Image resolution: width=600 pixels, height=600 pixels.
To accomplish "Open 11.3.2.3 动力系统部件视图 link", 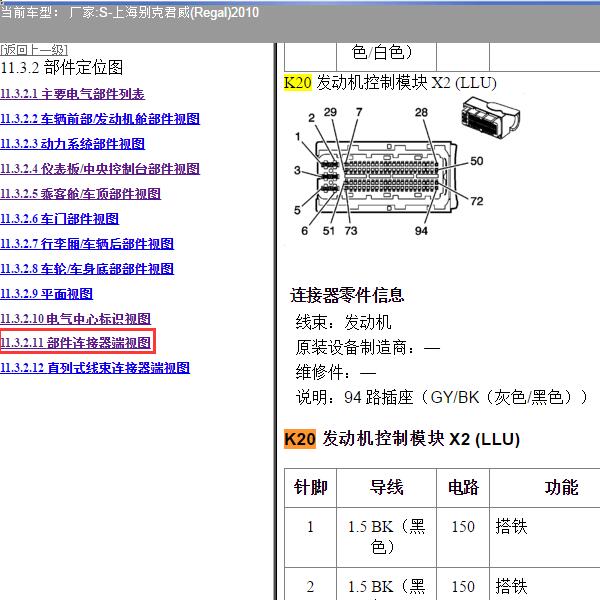I will [x=73, y=144].
